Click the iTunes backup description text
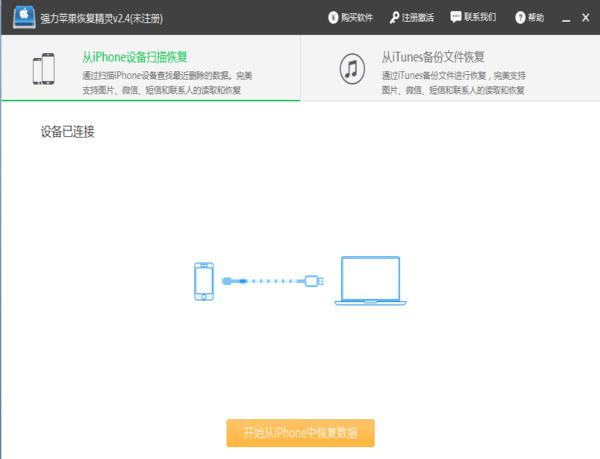 tap(453, 83)
